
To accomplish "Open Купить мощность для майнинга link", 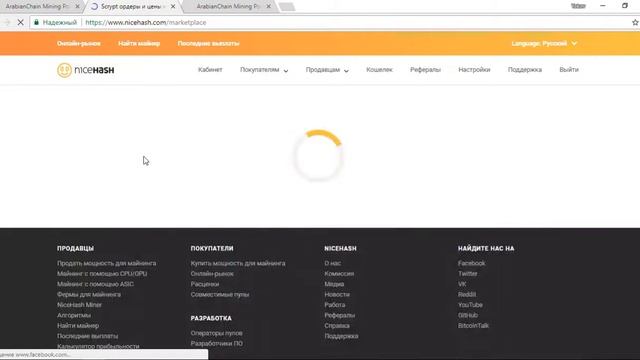I will tap(238, 263).
